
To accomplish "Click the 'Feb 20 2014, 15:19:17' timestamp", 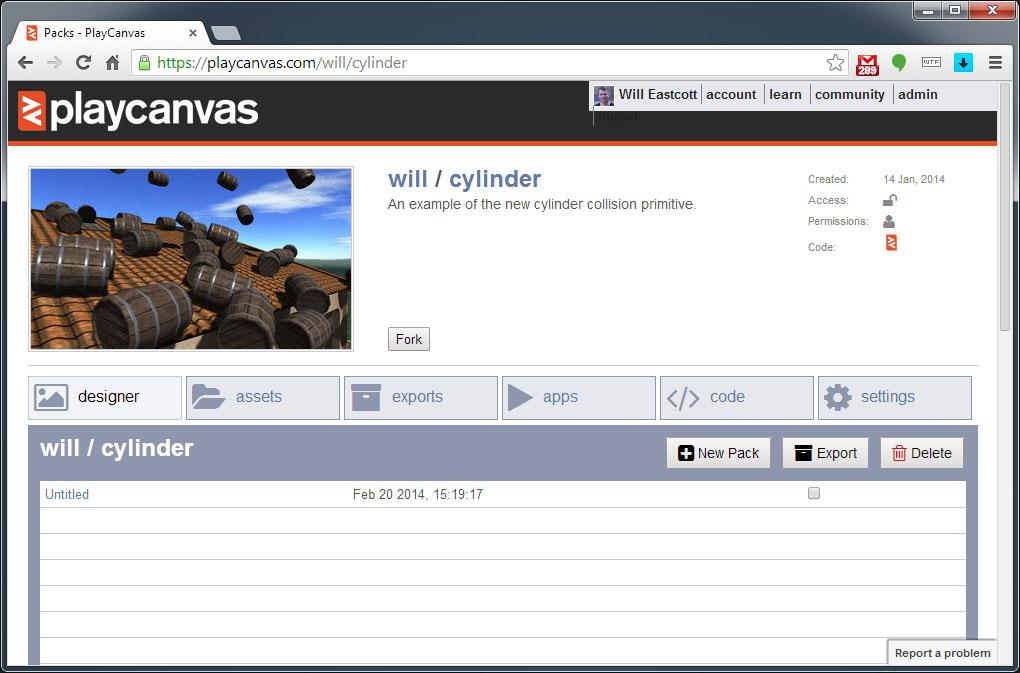I will [418, 494].
